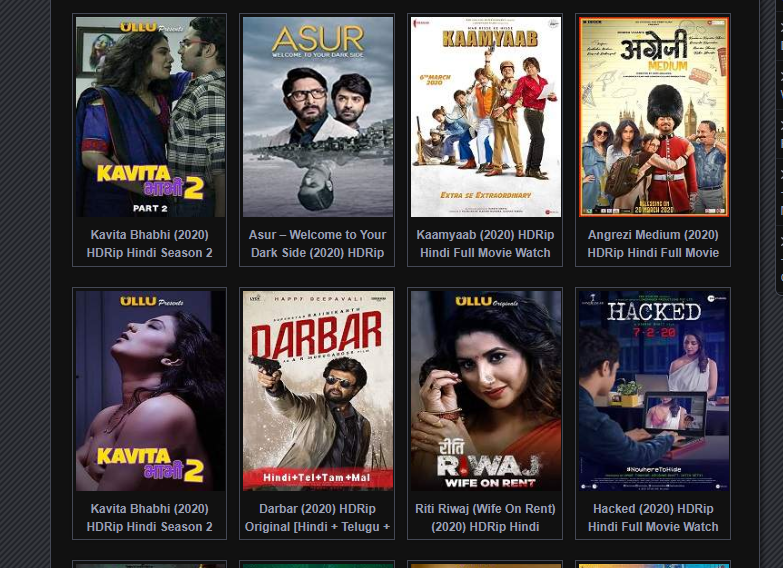
Task: Open the "Darbar (2020) HDRip Original" link
Action: pos(318,518)
